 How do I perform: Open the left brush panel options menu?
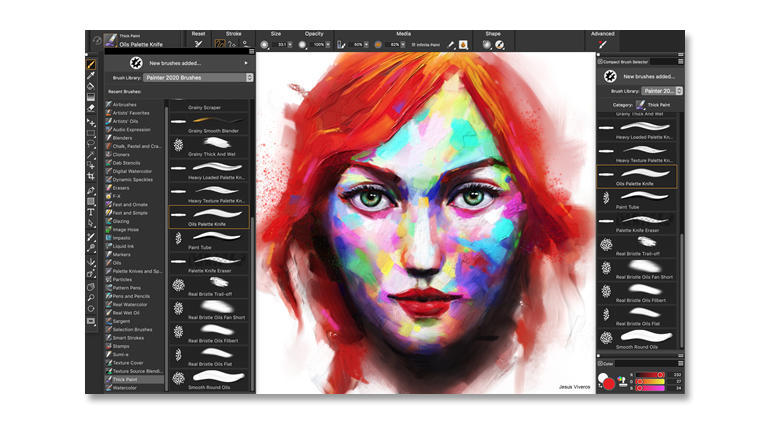tap(251, 52)
